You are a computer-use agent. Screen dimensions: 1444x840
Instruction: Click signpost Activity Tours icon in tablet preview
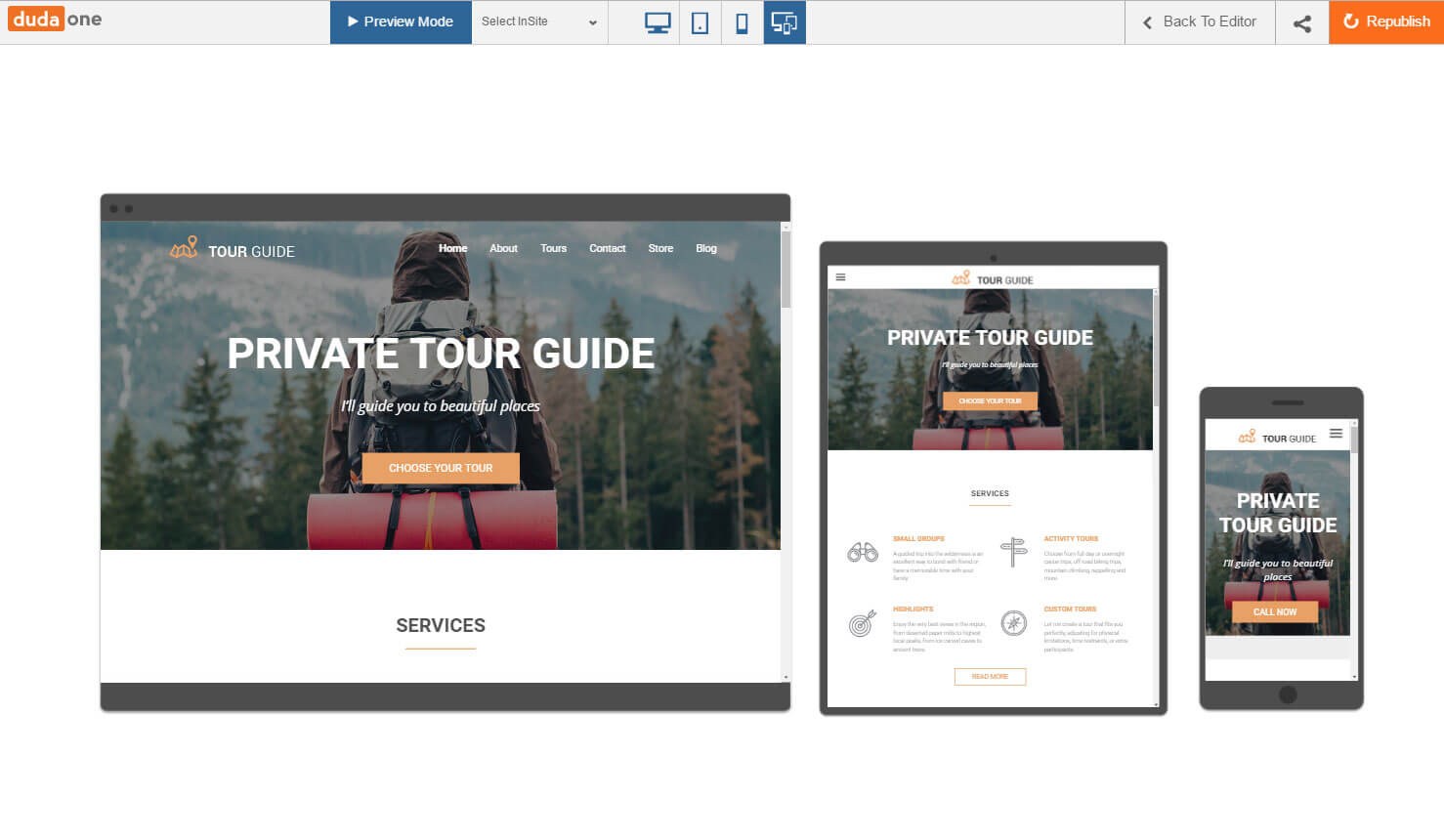(x=1014, y=551)
